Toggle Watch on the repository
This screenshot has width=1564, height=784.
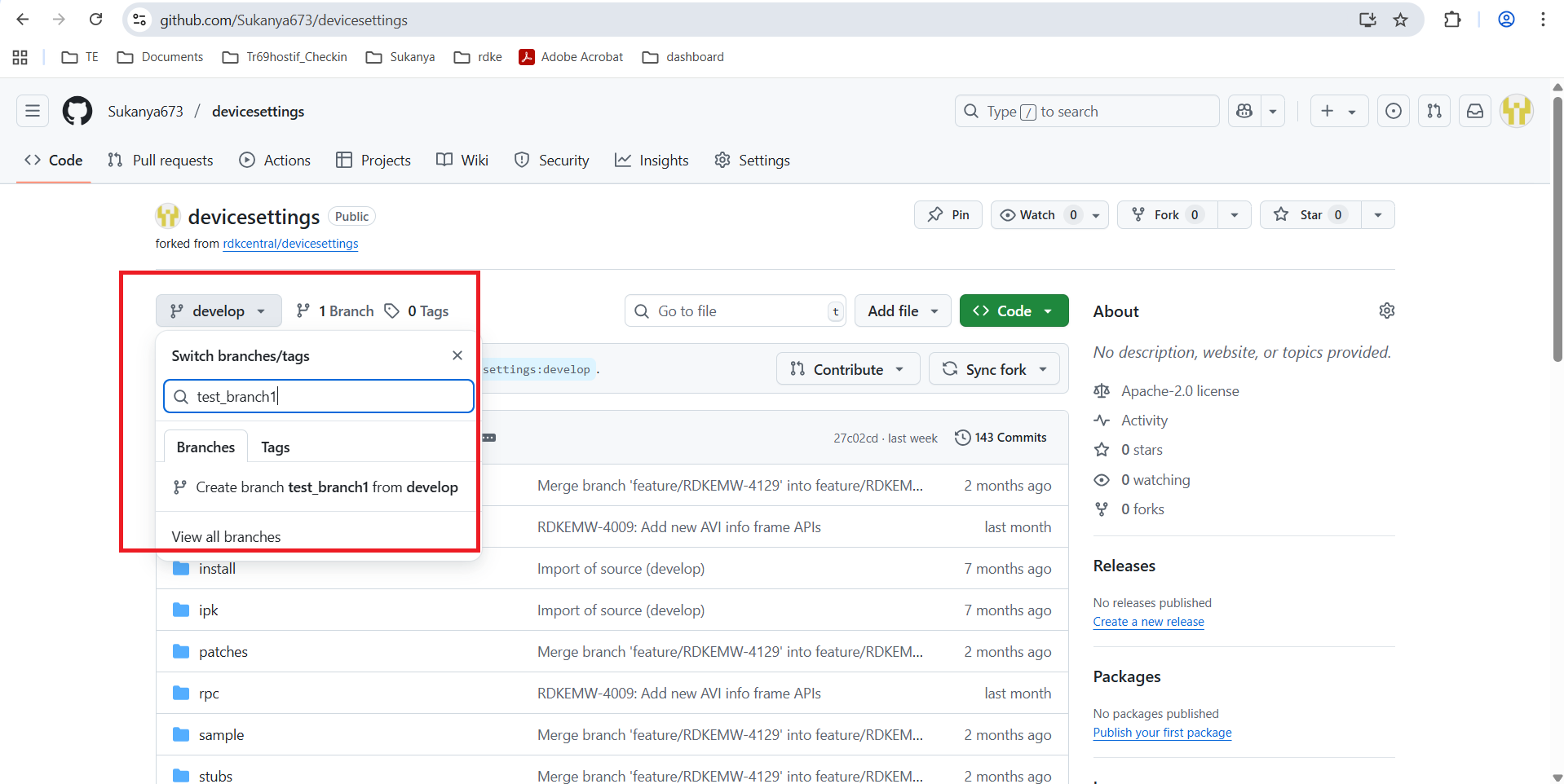coord(1028,215)
